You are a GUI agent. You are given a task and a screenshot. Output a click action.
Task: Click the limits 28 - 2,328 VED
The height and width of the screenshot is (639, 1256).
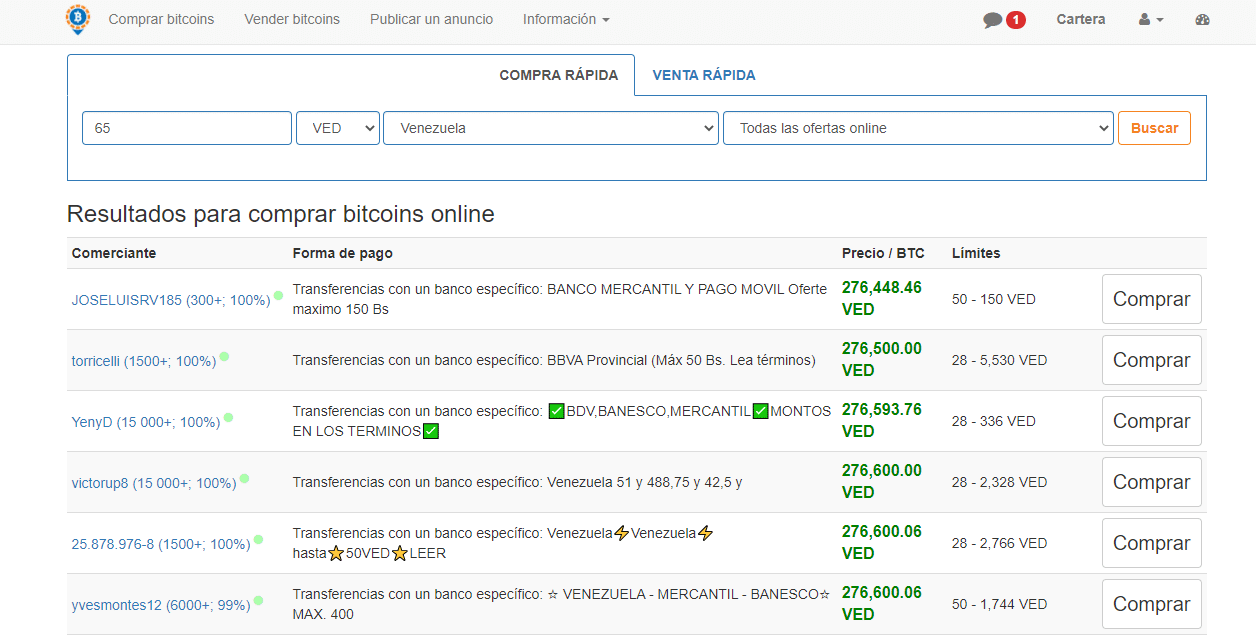(1000, 482)
